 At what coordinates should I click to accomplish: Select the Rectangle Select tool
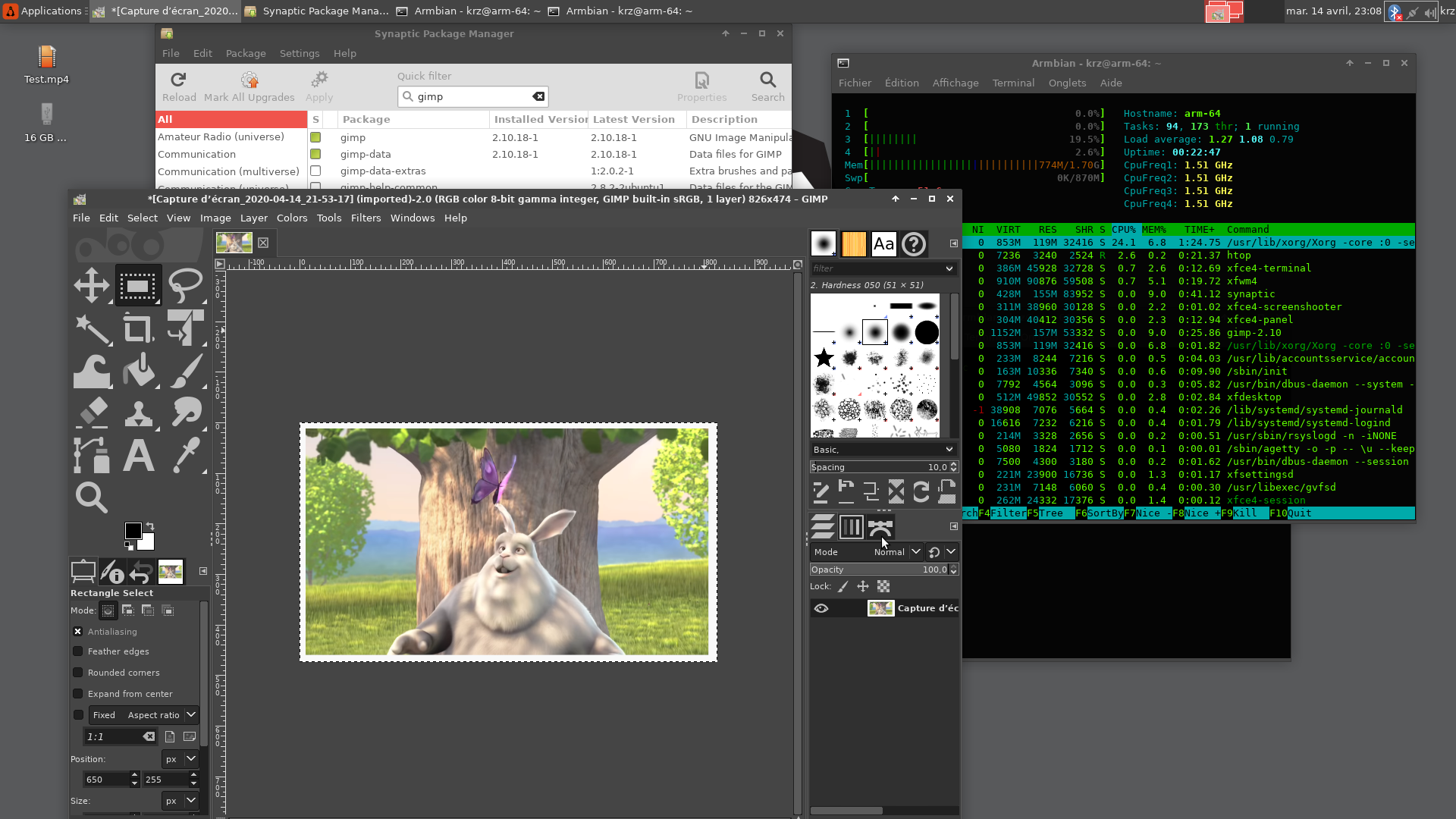[138, 286]
